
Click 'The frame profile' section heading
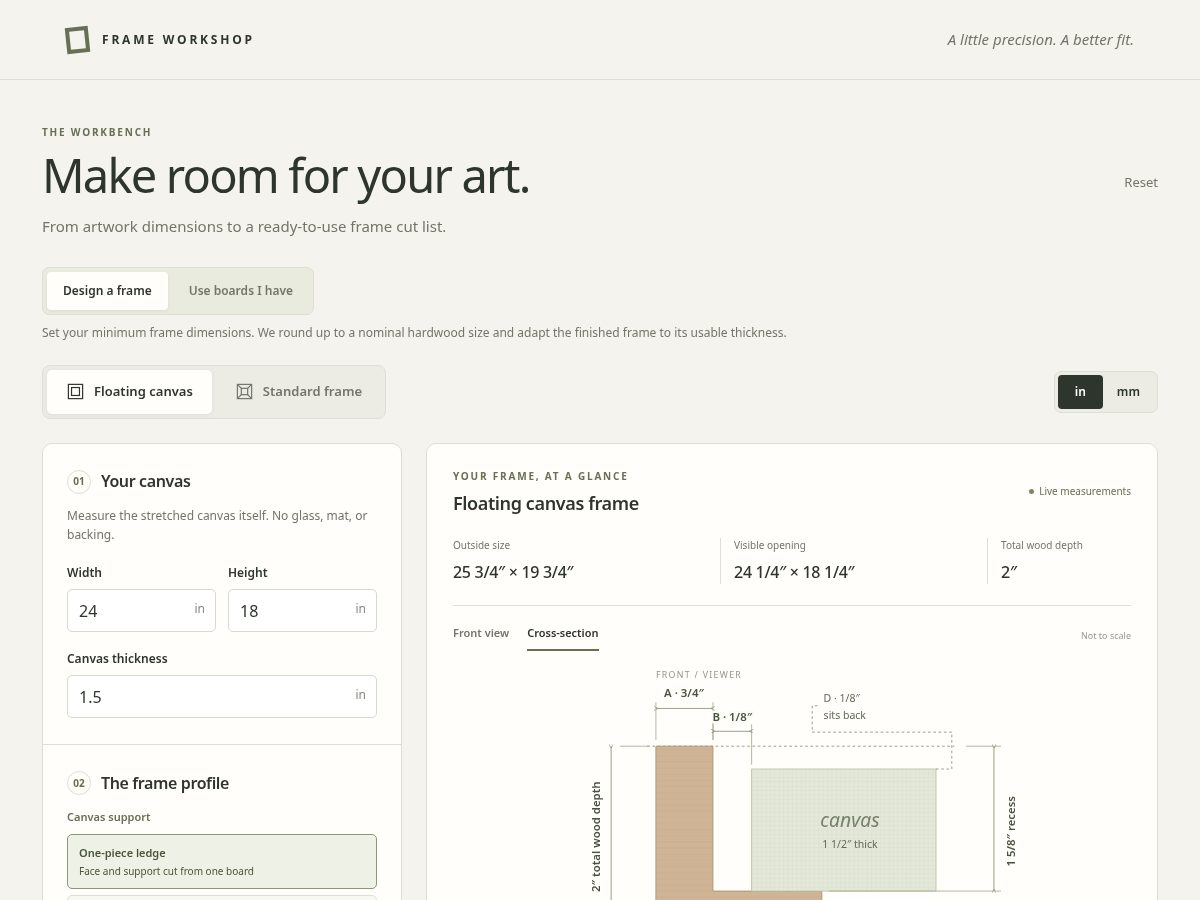pos(165,783)
